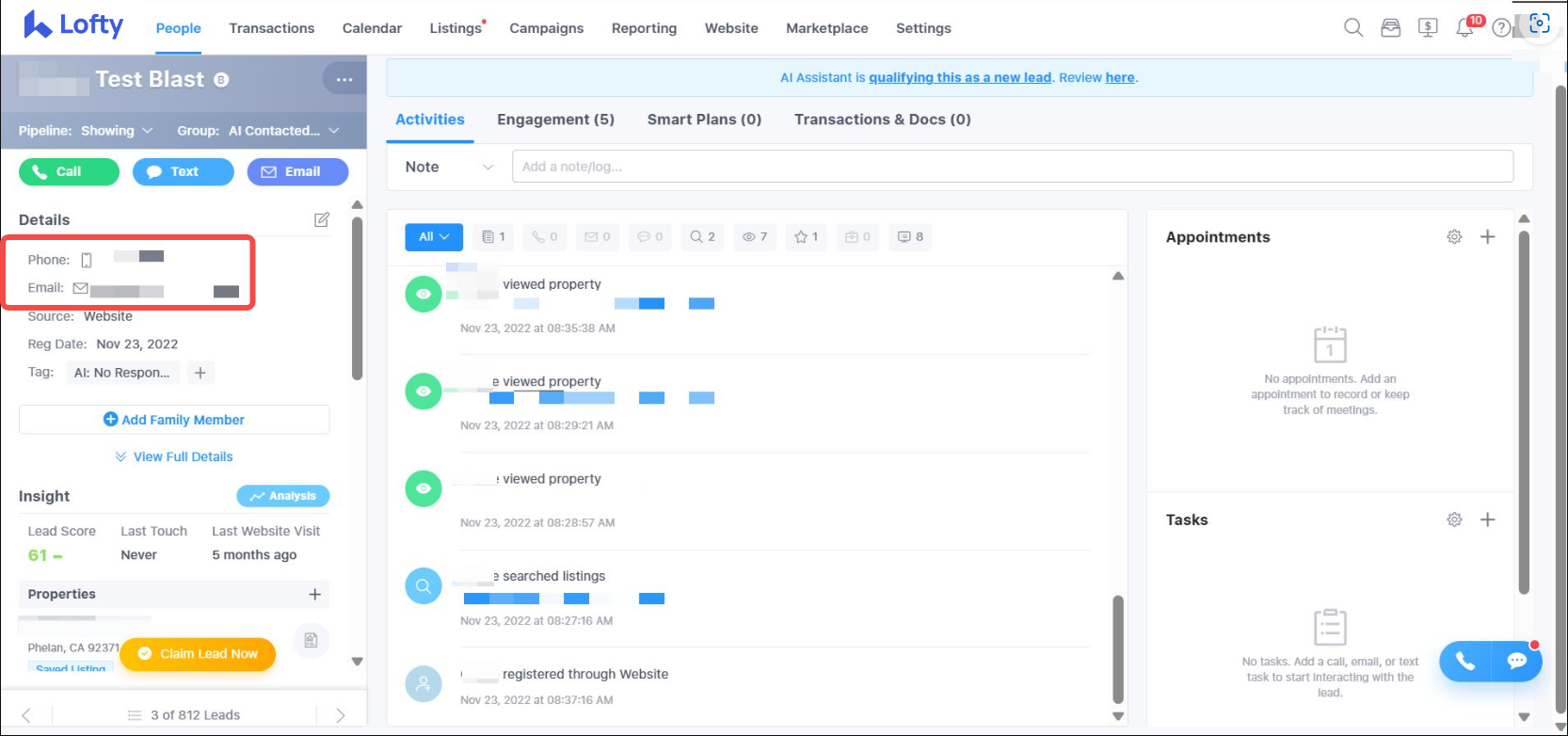Screen dimensions: 1568x736
Task: Click the Lofty logo
Action: [x=73, y=25]
